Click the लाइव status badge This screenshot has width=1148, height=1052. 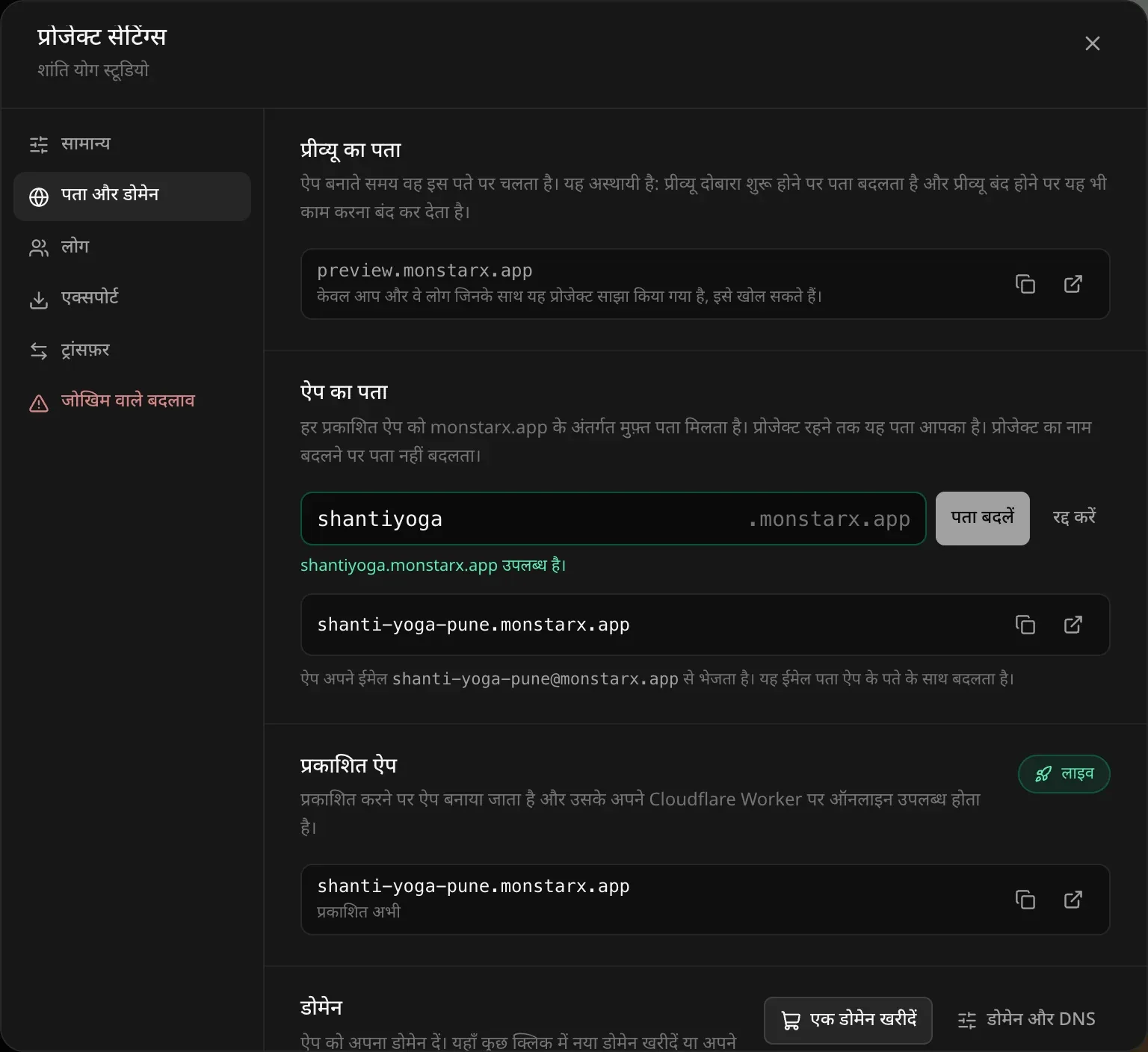point(1064,774)
